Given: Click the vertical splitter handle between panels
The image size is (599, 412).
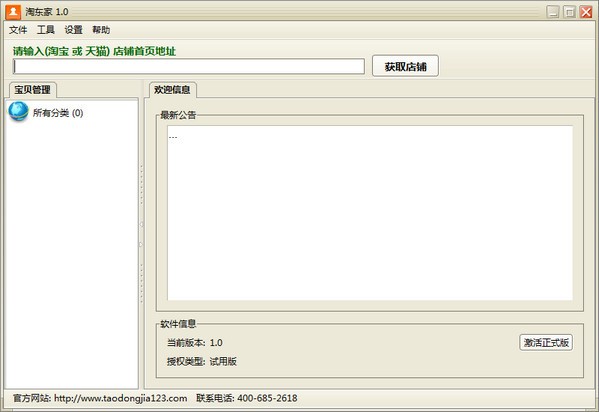Looking at the screenshot, I should (141, 234).
